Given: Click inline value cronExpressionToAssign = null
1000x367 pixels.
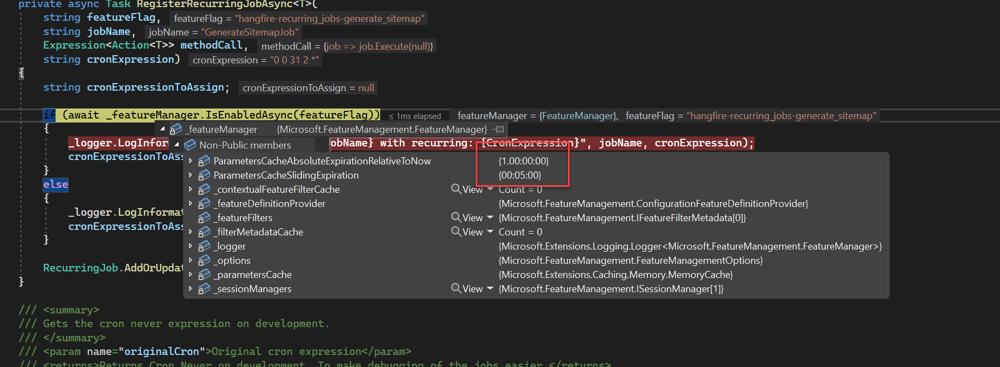Looking at the screenshot, I should [309, 87].
